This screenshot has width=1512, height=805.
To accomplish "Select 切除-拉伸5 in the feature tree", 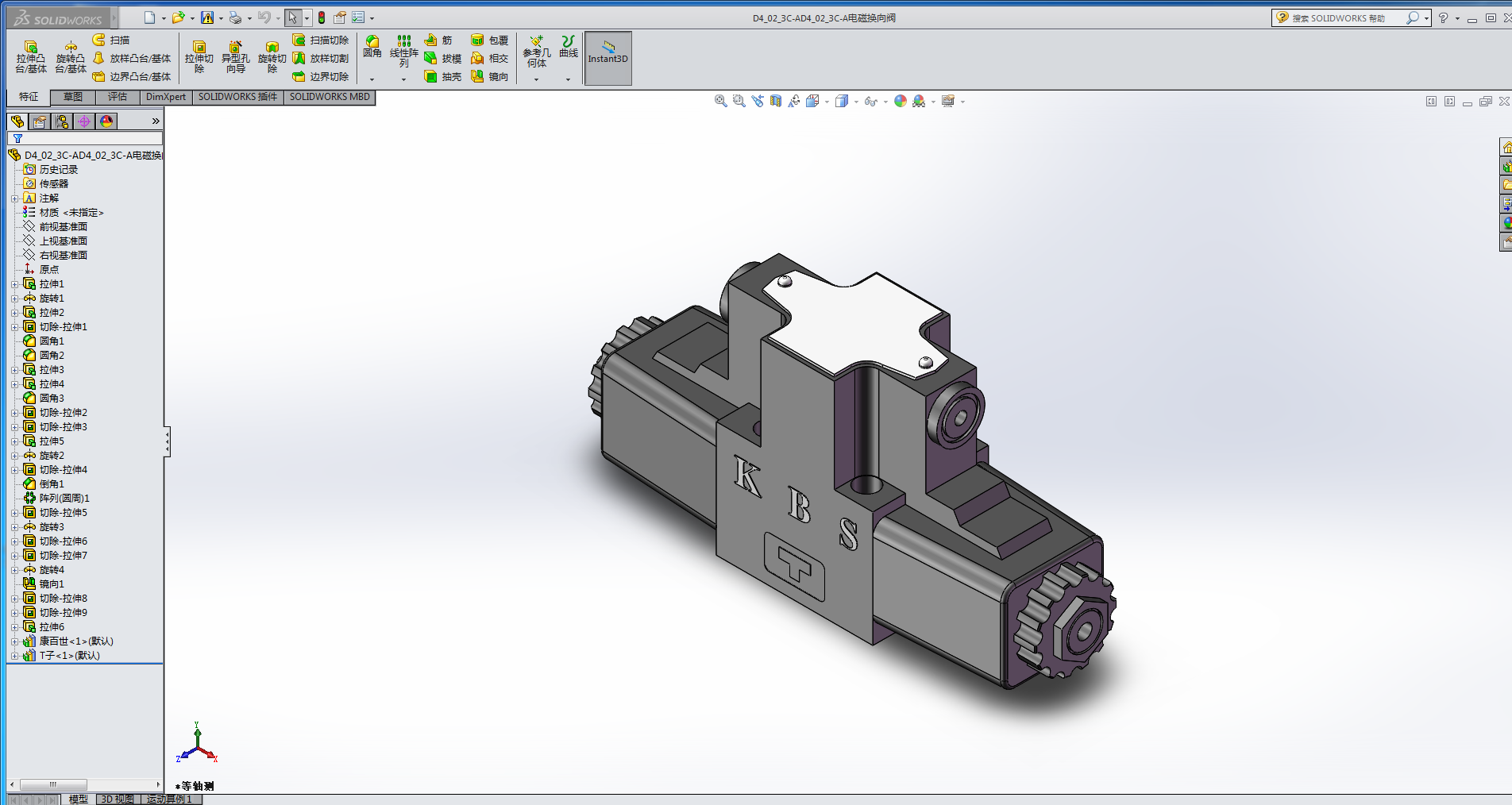I will pos(64,513).
